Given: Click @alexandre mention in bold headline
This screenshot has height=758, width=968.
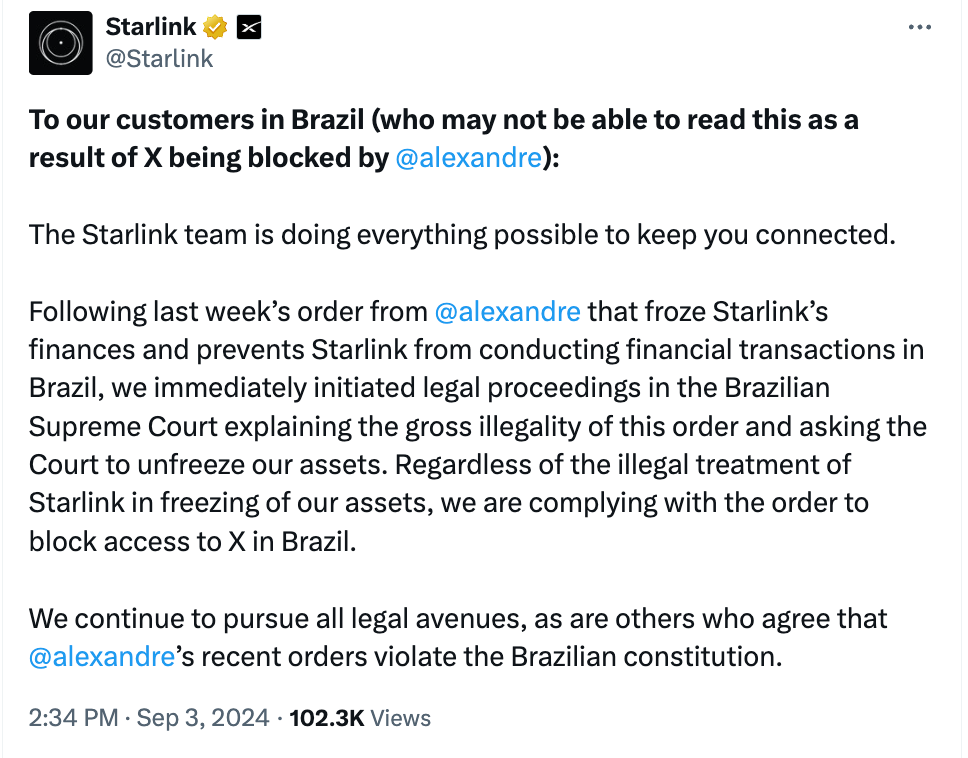Looking at the screenshot, I should pyautogui.click(x=468, y=158).
